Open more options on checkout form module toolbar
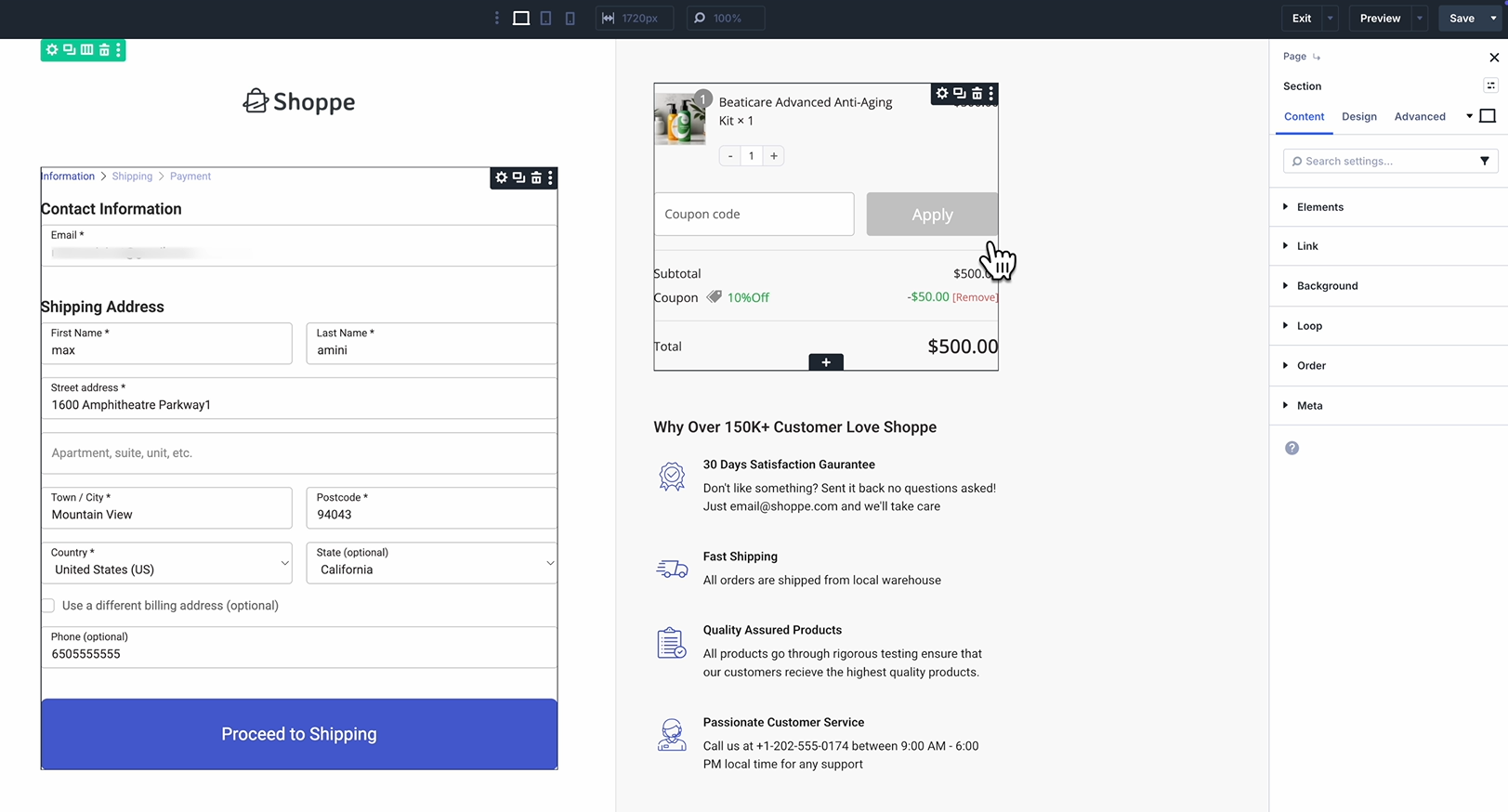Viewport: 1508px width, 812px height. point(550,177)
